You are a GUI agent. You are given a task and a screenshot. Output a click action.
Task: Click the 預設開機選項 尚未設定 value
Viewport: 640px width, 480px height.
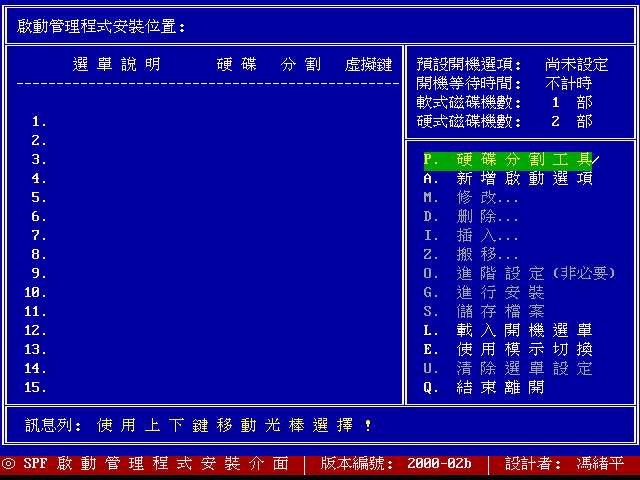576,65
